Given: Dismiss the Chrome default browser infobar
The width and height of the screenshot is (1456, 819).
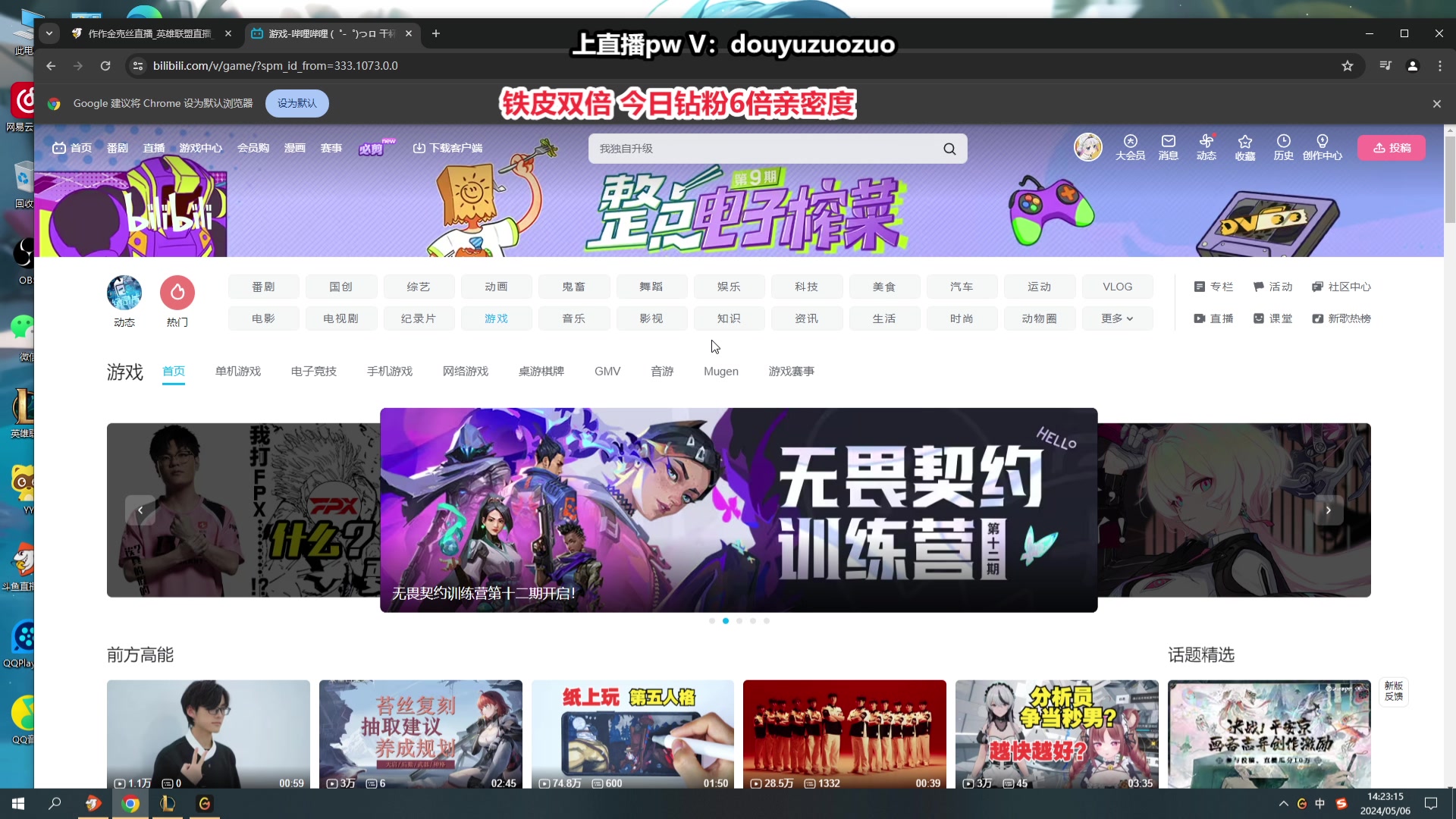Looking at the screenshot, I should (1436, 104).
